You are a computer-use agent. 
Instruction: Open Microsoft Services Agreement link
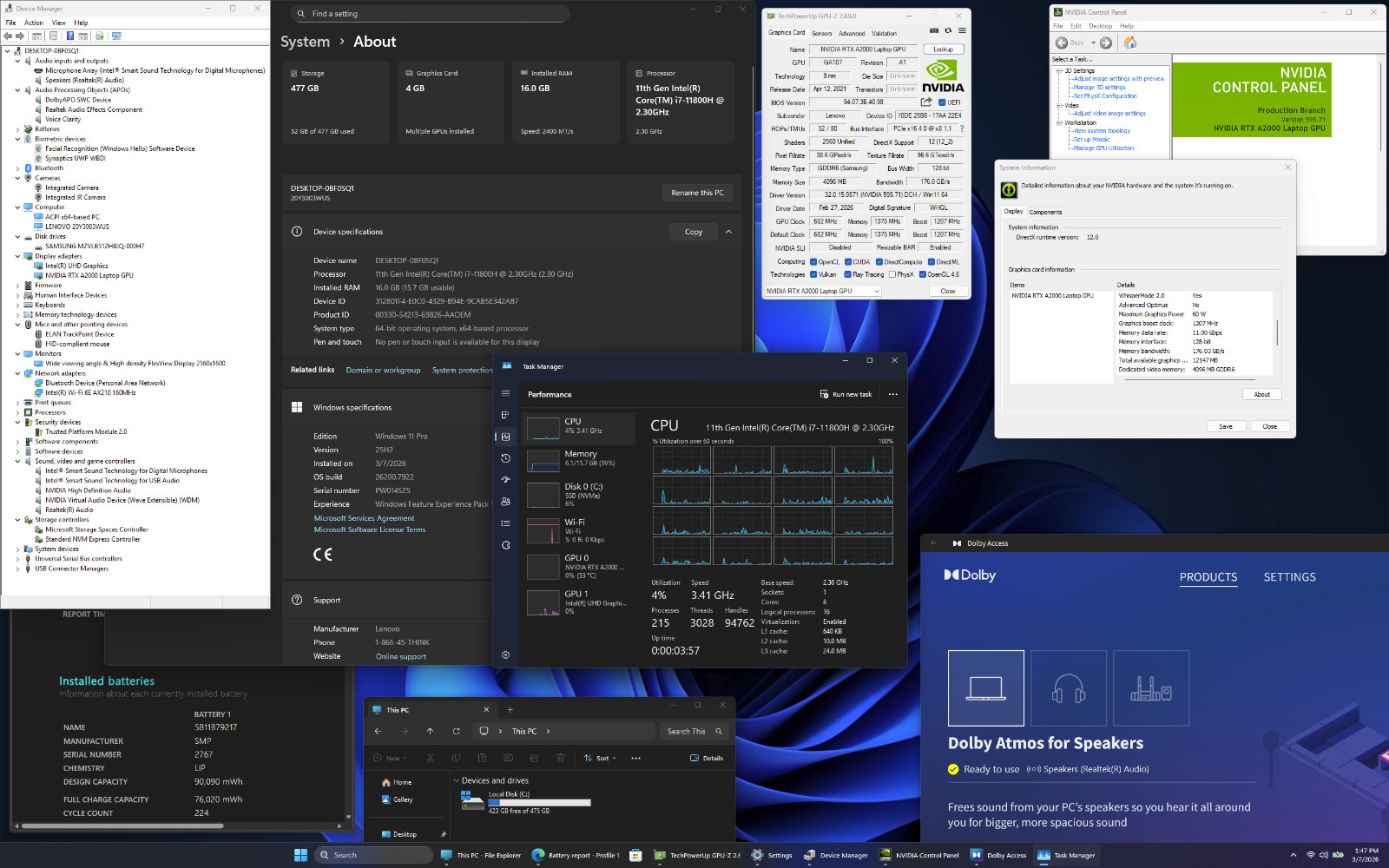click(364, 518)
